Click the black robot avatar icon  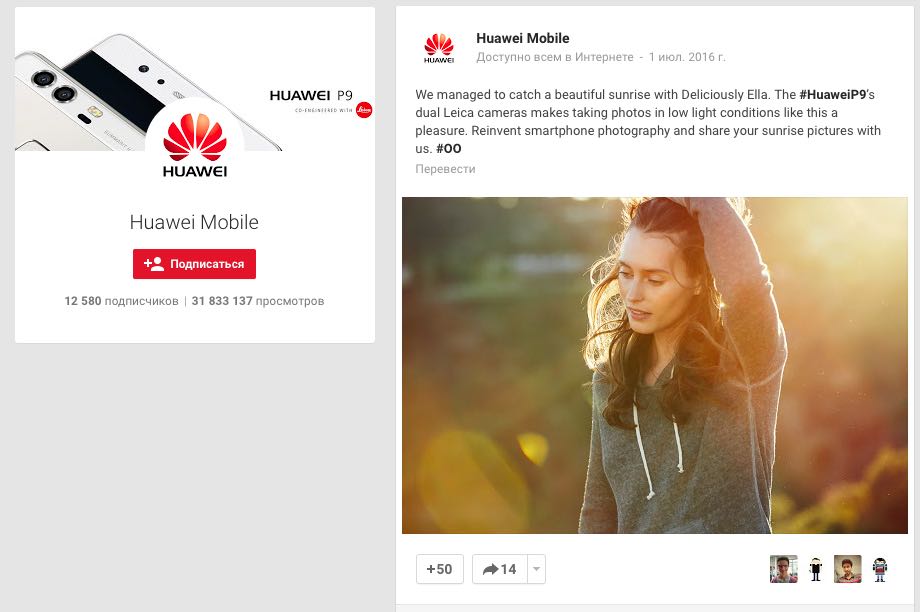pos(816,569)
